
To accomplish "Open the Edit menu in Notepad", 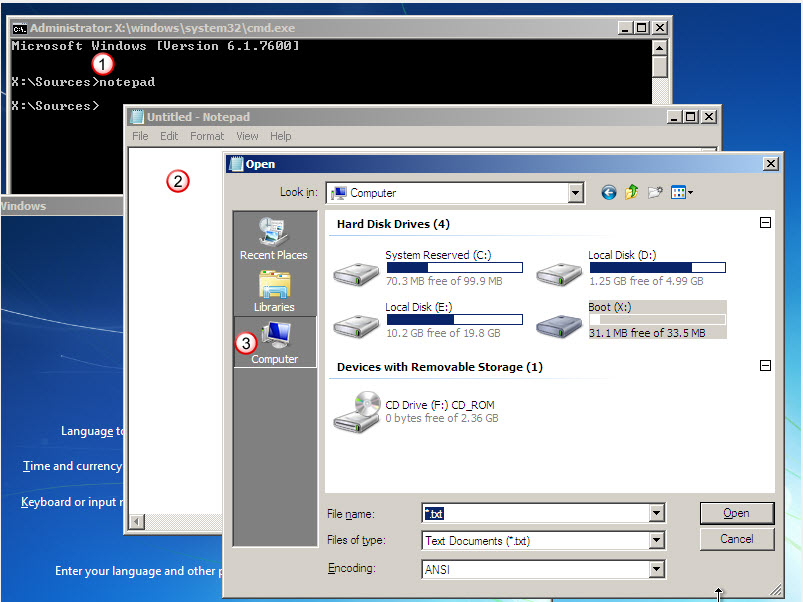I will click(x=169, y=136).
